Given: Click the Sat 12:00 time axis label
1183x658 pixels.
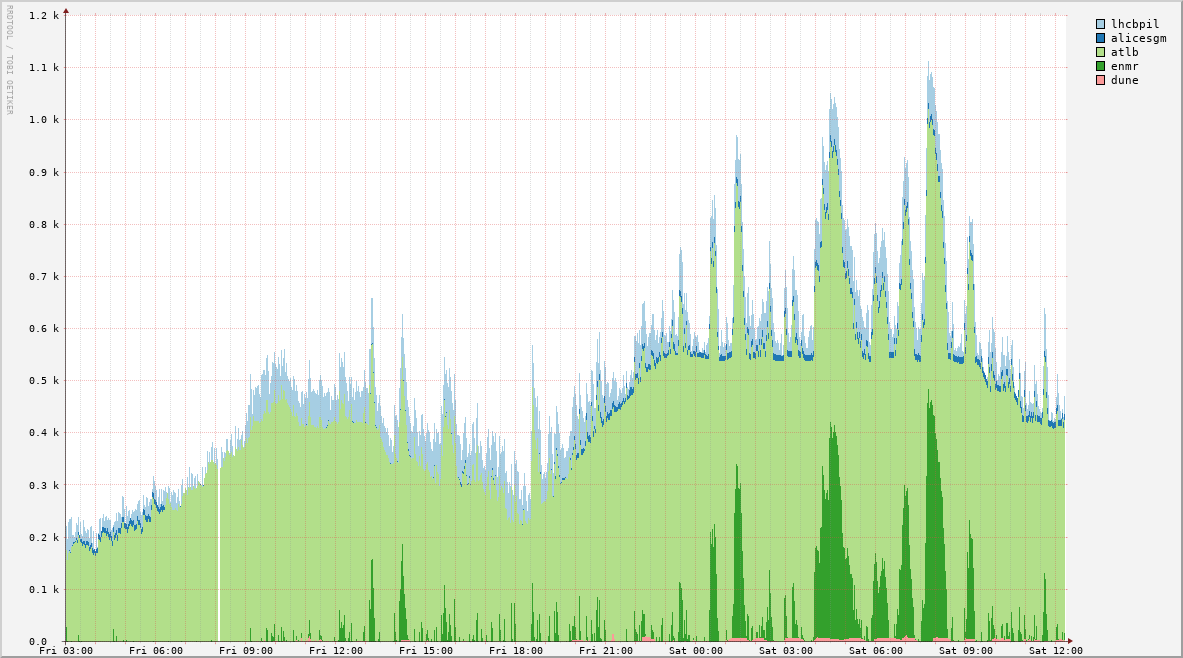Looking at the screenshot, I should (x=1056, y=651).
